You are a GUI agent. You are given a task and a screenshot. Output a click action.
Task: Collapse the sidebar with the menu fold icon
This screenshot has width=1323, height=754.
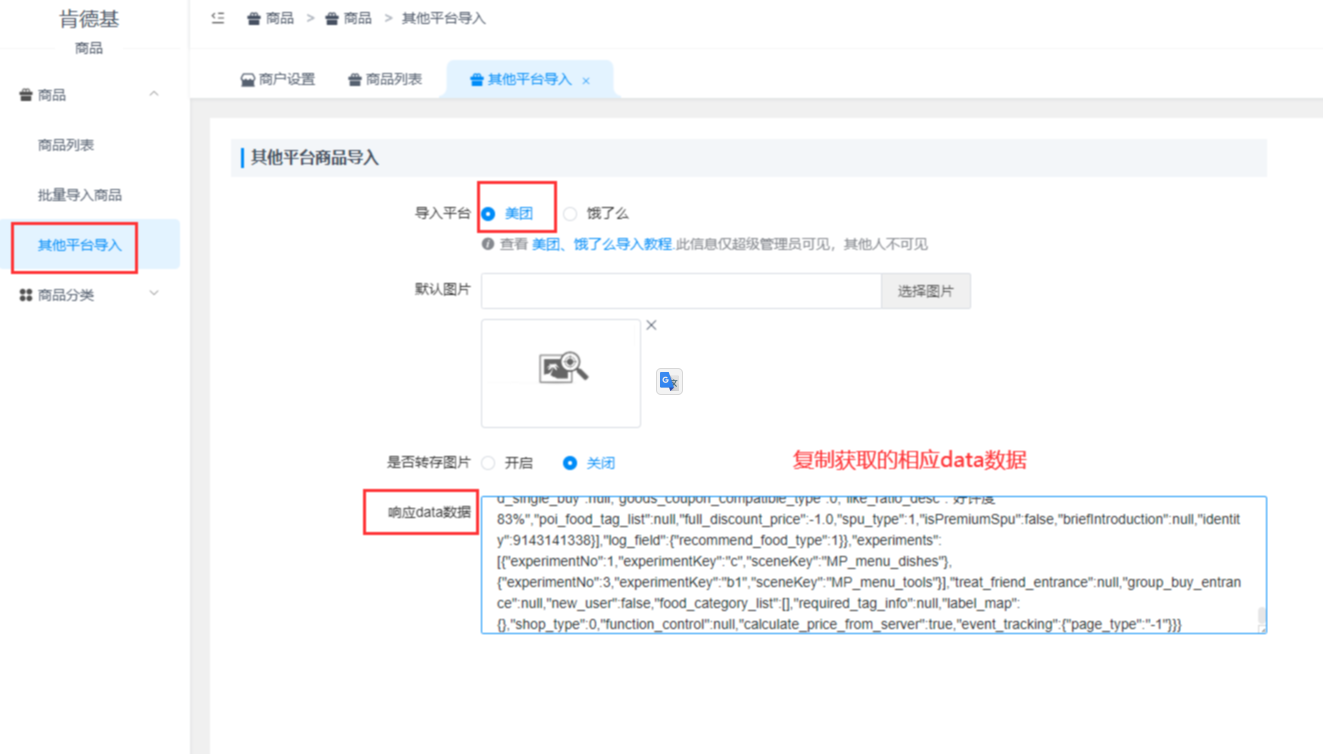[218, 18]
